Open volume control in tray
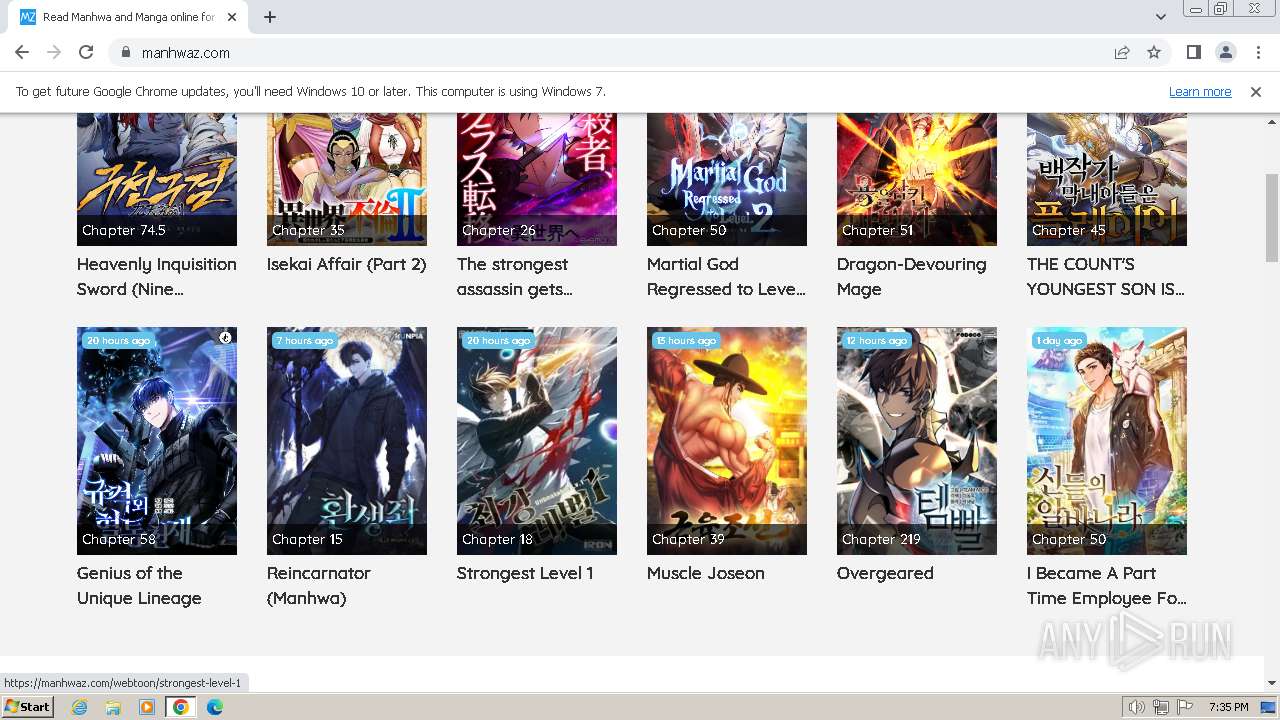 tap(1137, 707)
